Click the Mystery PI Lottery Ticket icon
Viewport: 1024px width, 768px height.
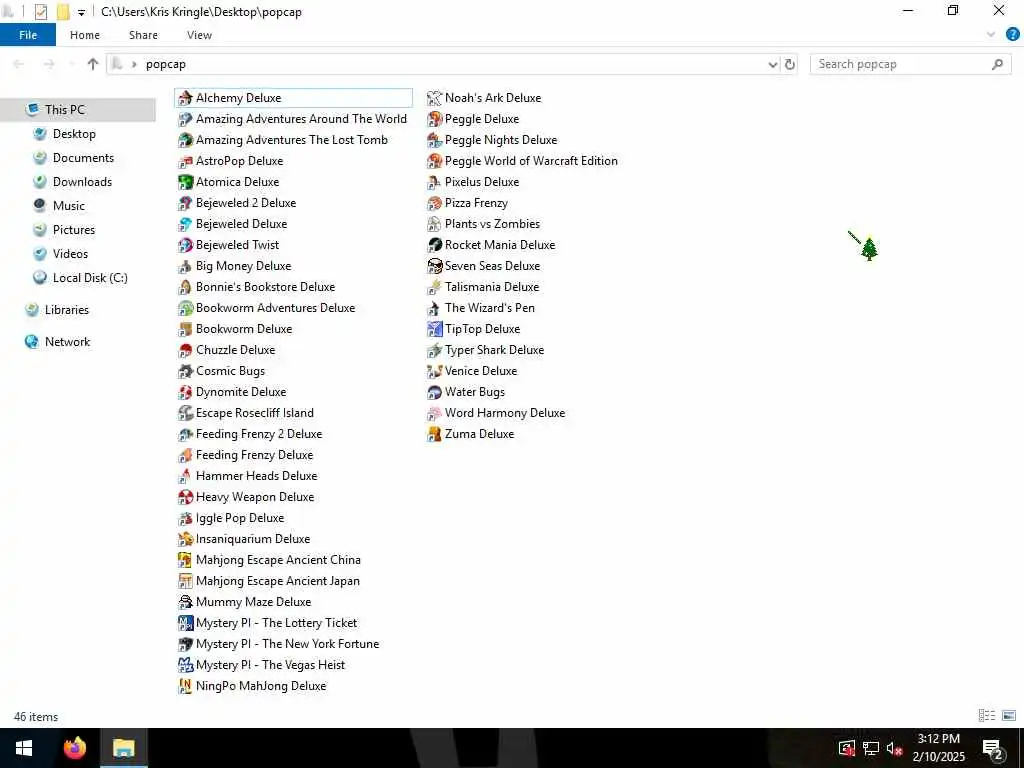[x=185, y=624]
